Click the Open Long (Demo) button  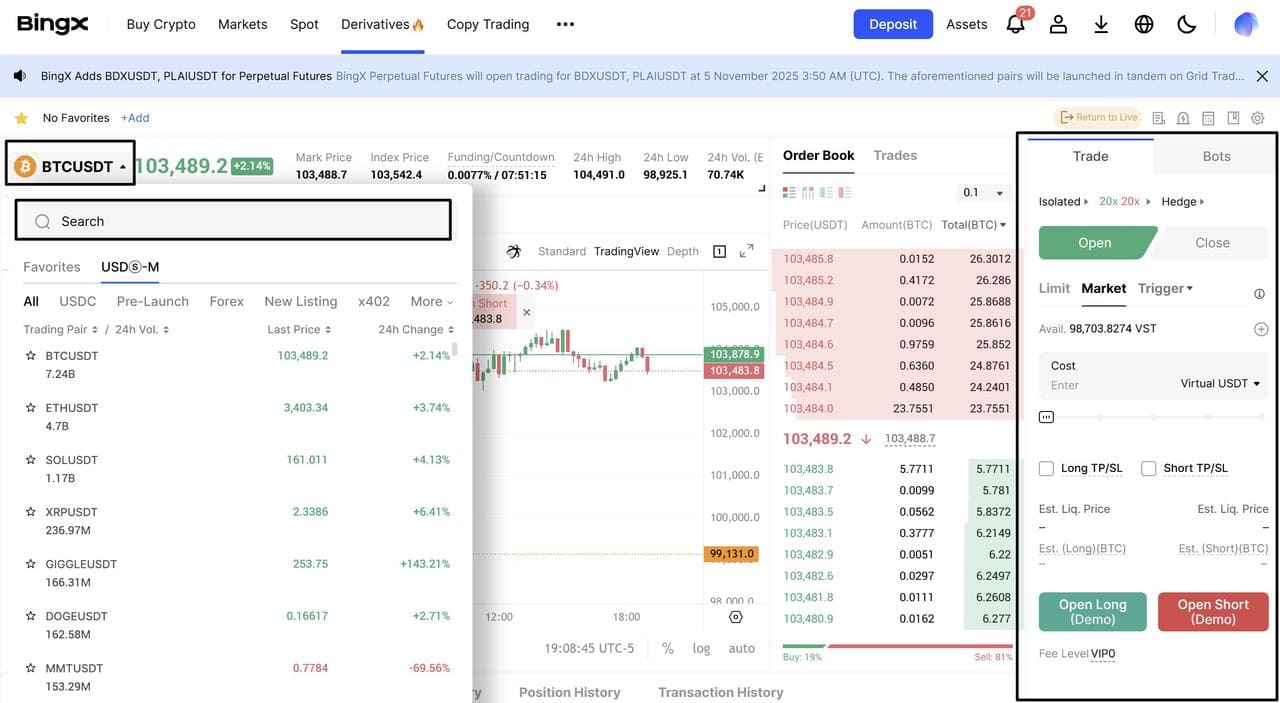pyautogui.click(x=1092, y=612)
